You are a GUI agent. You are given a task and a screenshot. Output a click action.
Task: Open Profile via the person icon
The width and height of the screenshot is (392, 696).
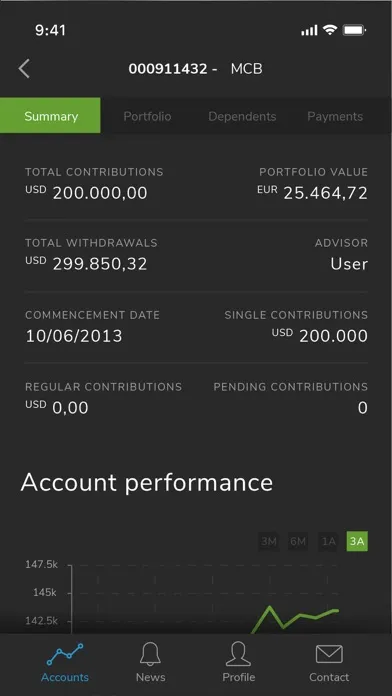238,654
